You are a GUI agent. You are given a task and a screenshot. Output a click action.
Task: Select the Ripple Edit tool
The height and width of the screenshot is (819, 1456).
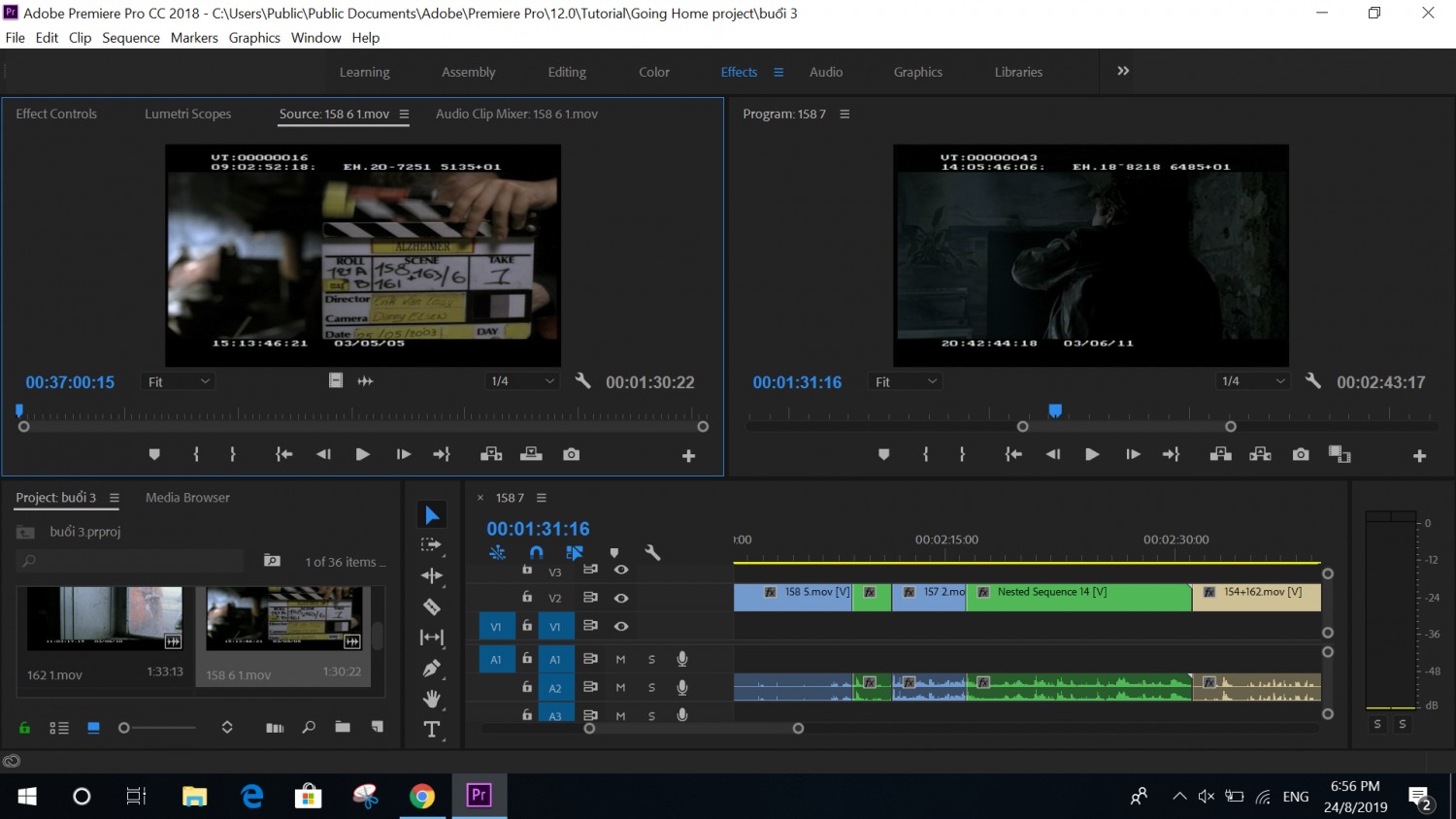[432, 575]
